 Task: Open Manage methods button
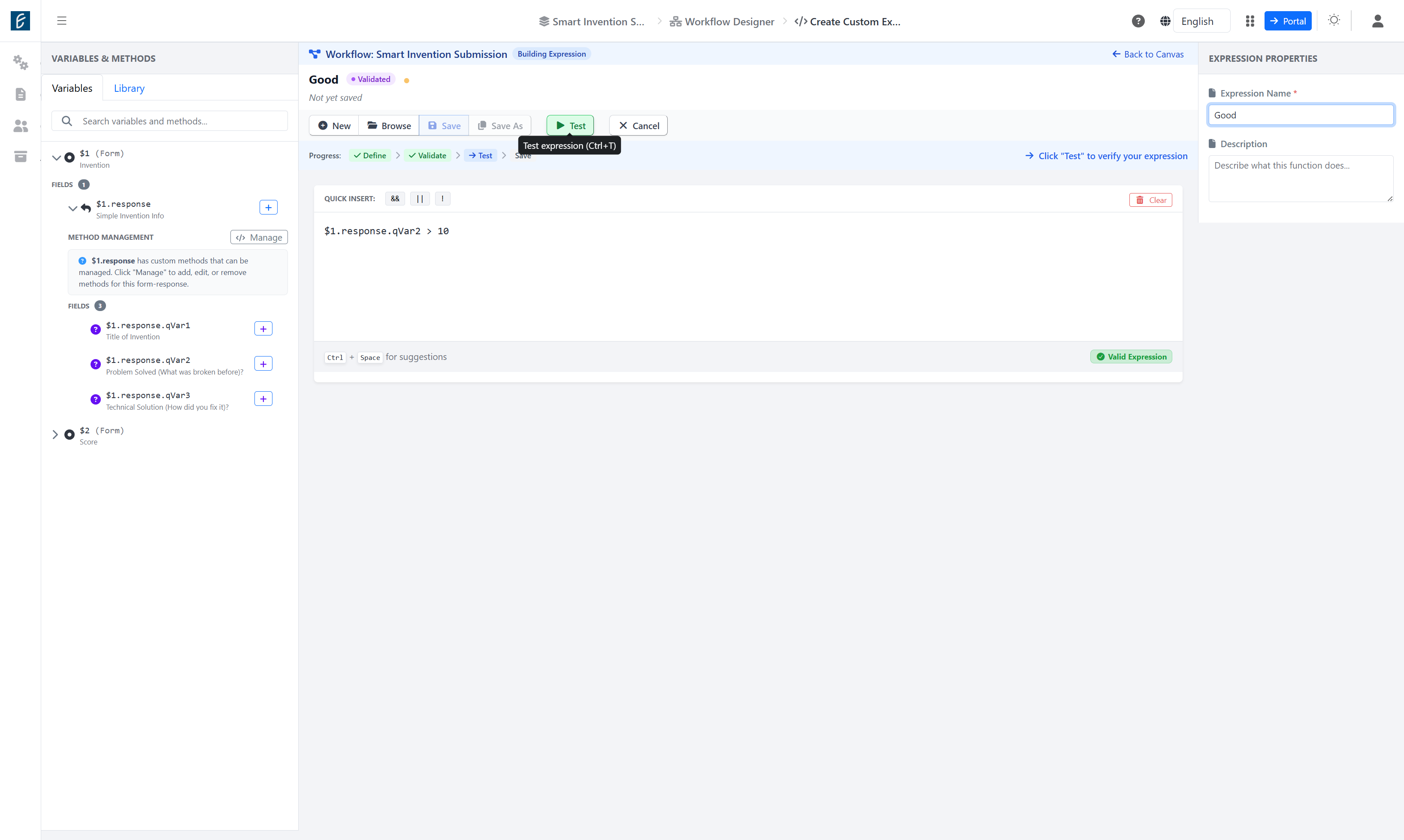tap(259, 237)
